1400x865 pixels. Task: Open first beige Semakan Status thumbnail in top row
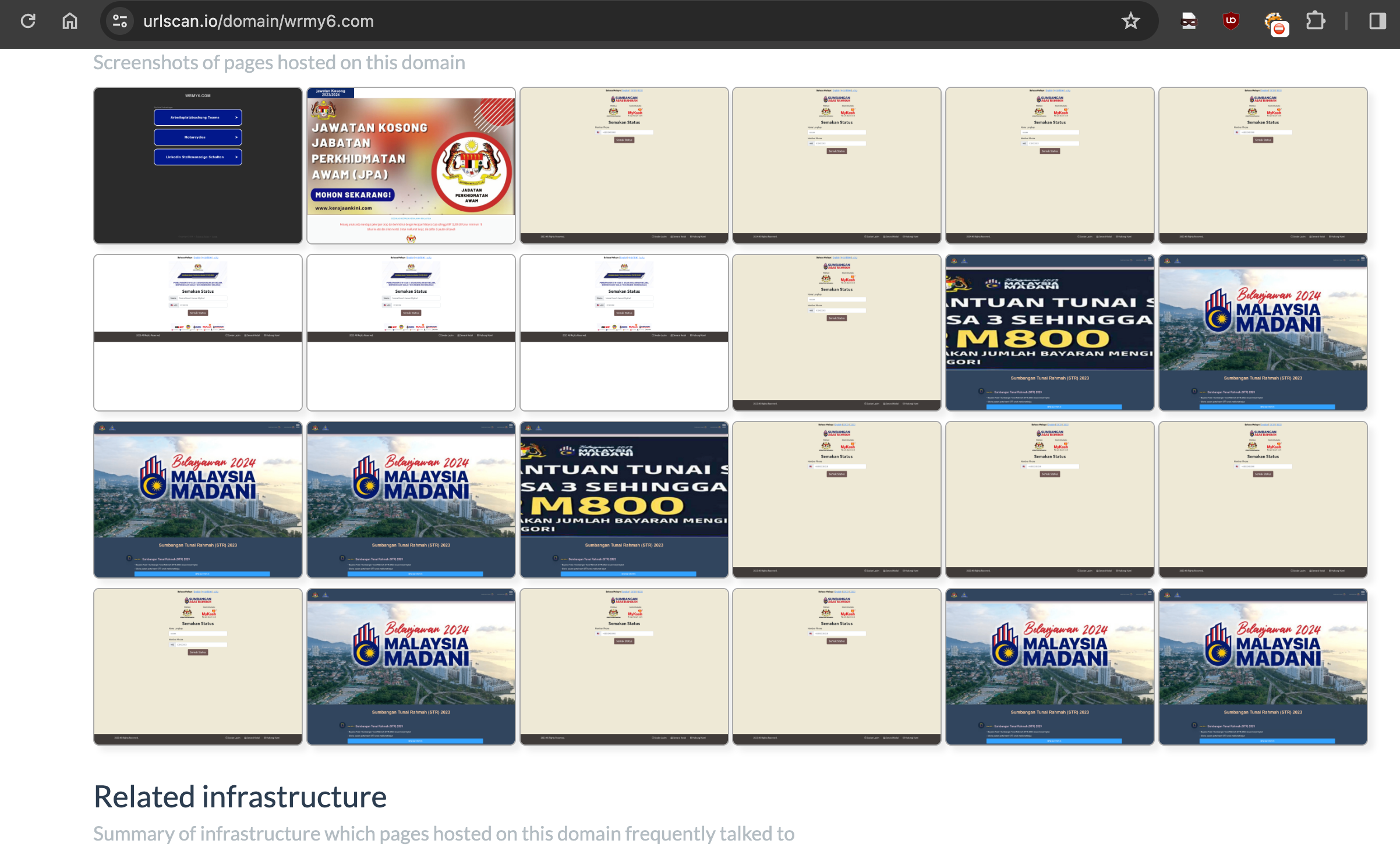pos(624,165)
